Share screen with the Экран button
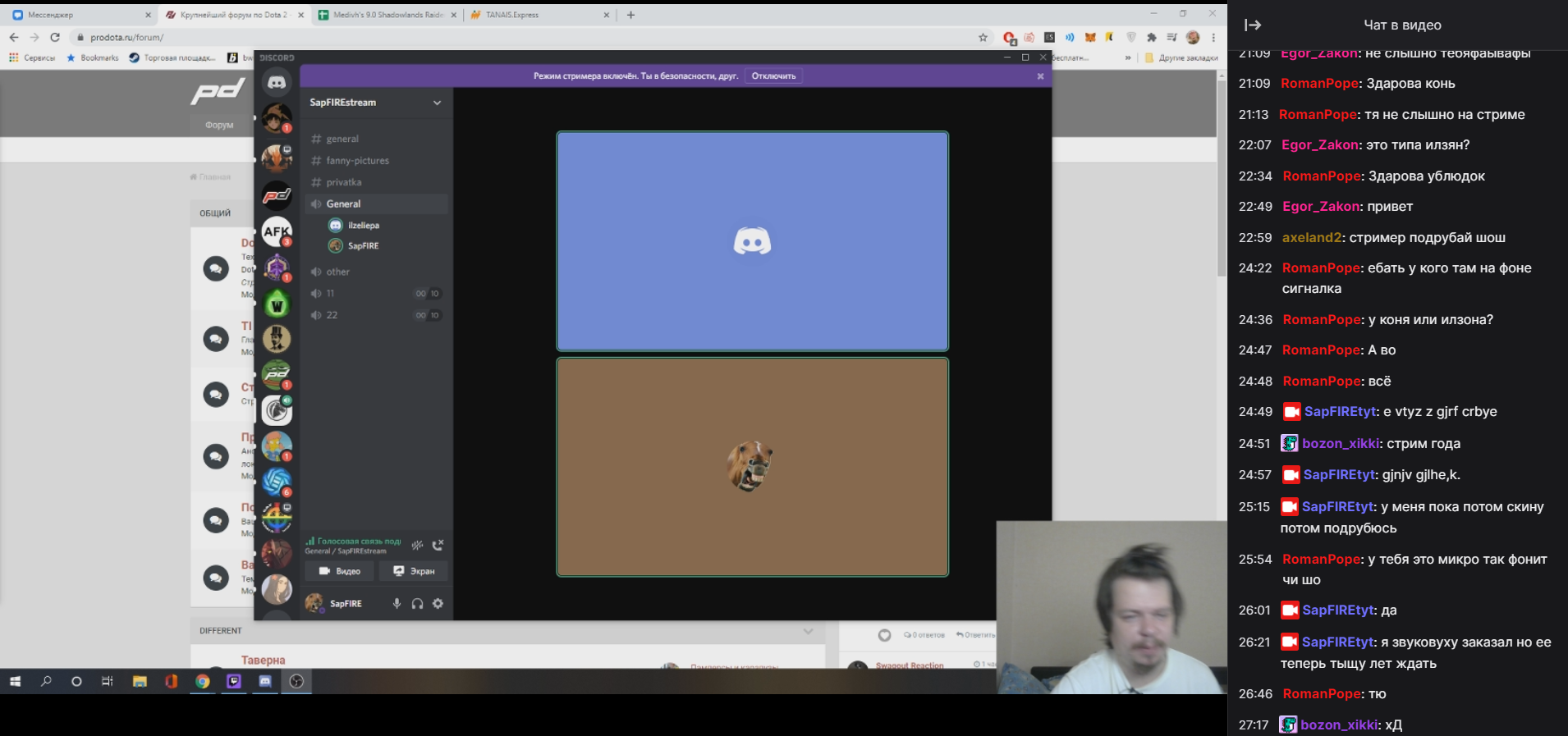 coord(414,571)
